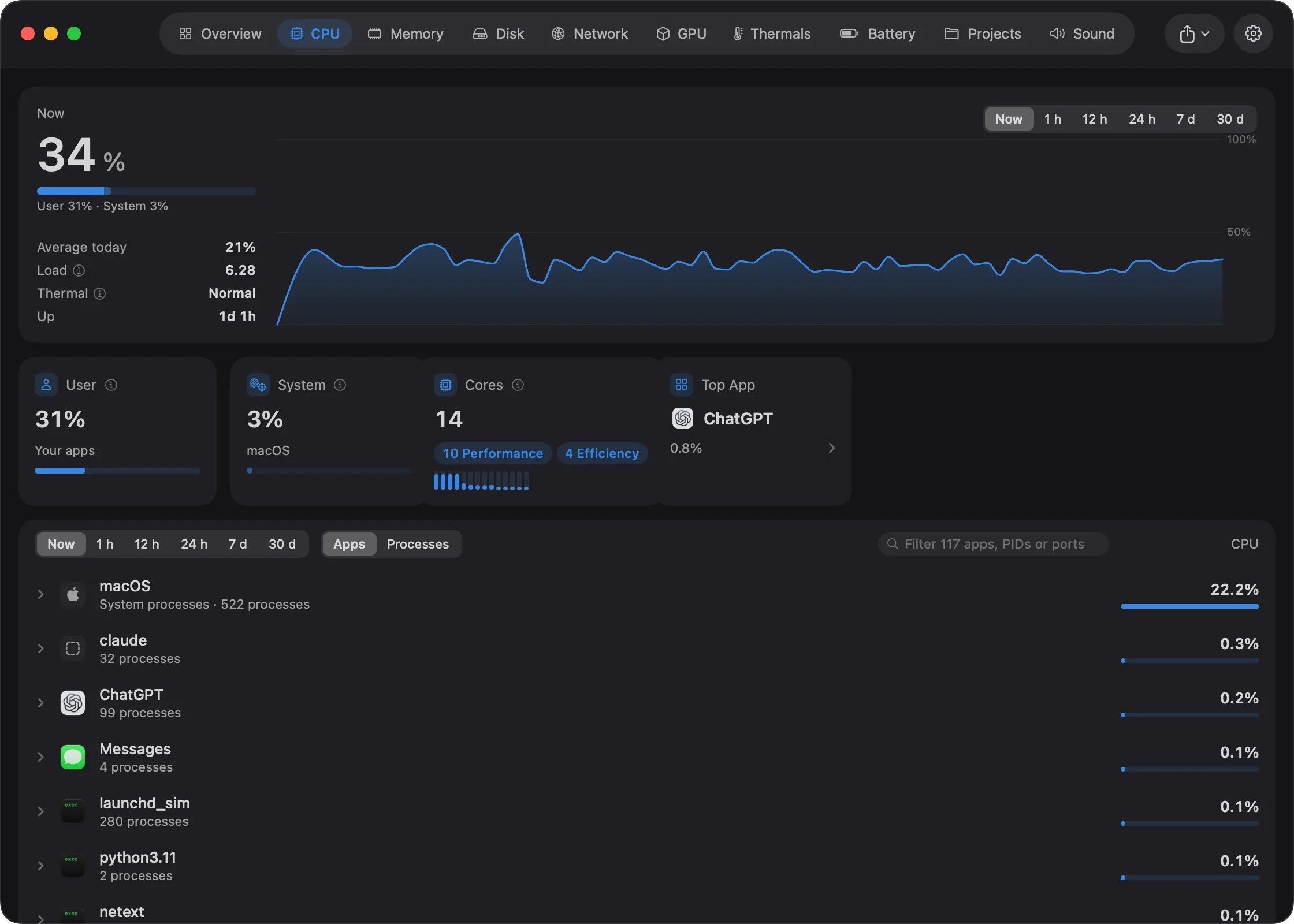Click the filter apps search field
Screen dimensions: 1294x924
tap(993, 544)
